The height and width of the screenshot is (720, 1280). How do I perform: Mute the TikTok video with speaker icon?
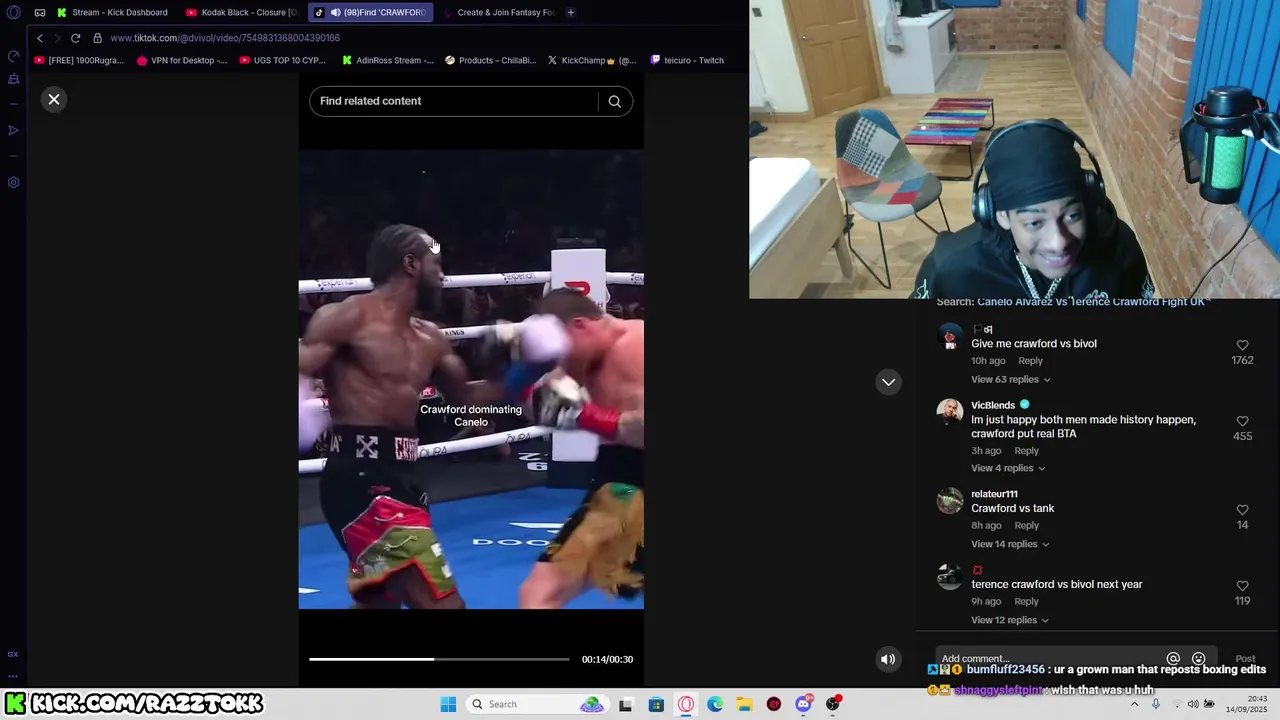coord(887,659)
